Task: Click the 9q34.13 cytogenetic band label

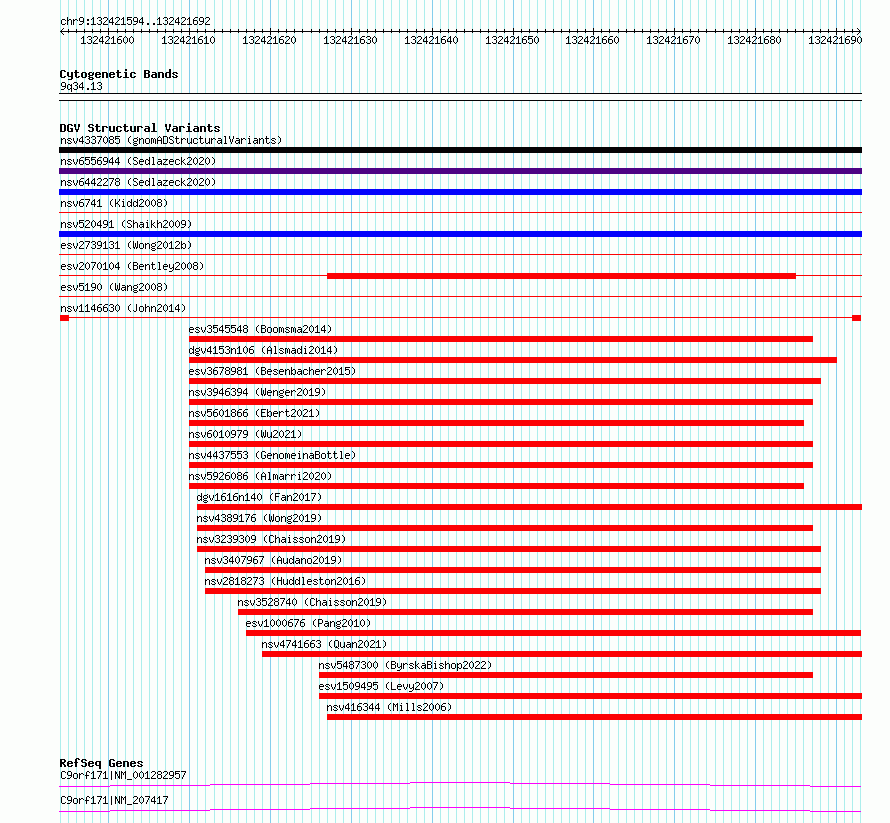Action: 81,86
